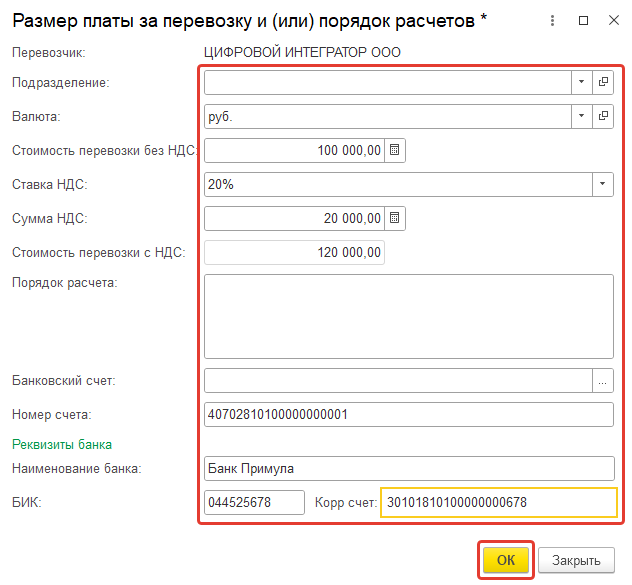The height and width of the screenshot is (585, 632).
Task: Open the Валюта item via its open icon
Action: [603, 116]
